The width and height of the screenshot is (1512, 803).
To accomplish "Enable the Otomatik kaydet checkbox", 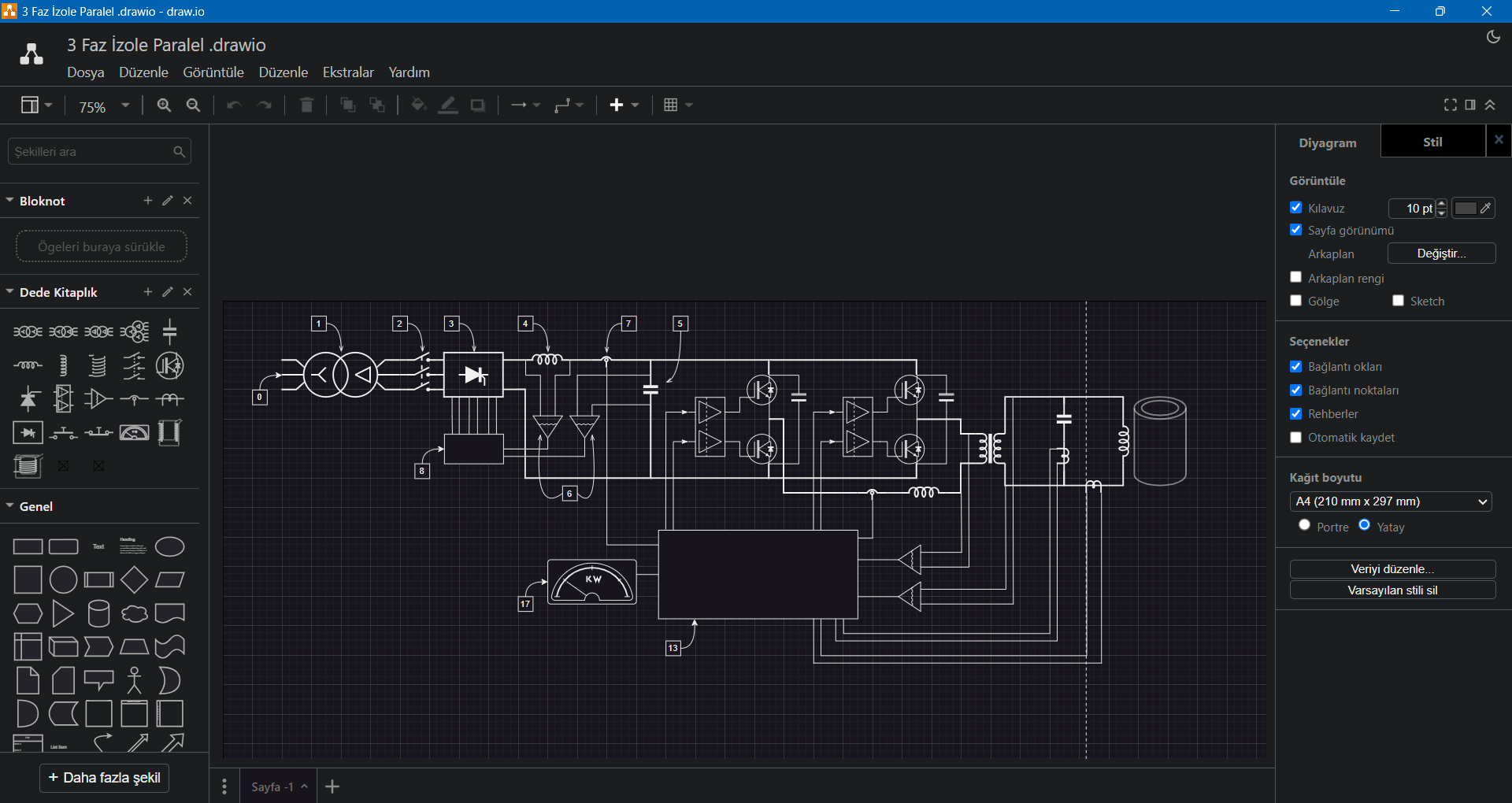I will [1296, 438].
